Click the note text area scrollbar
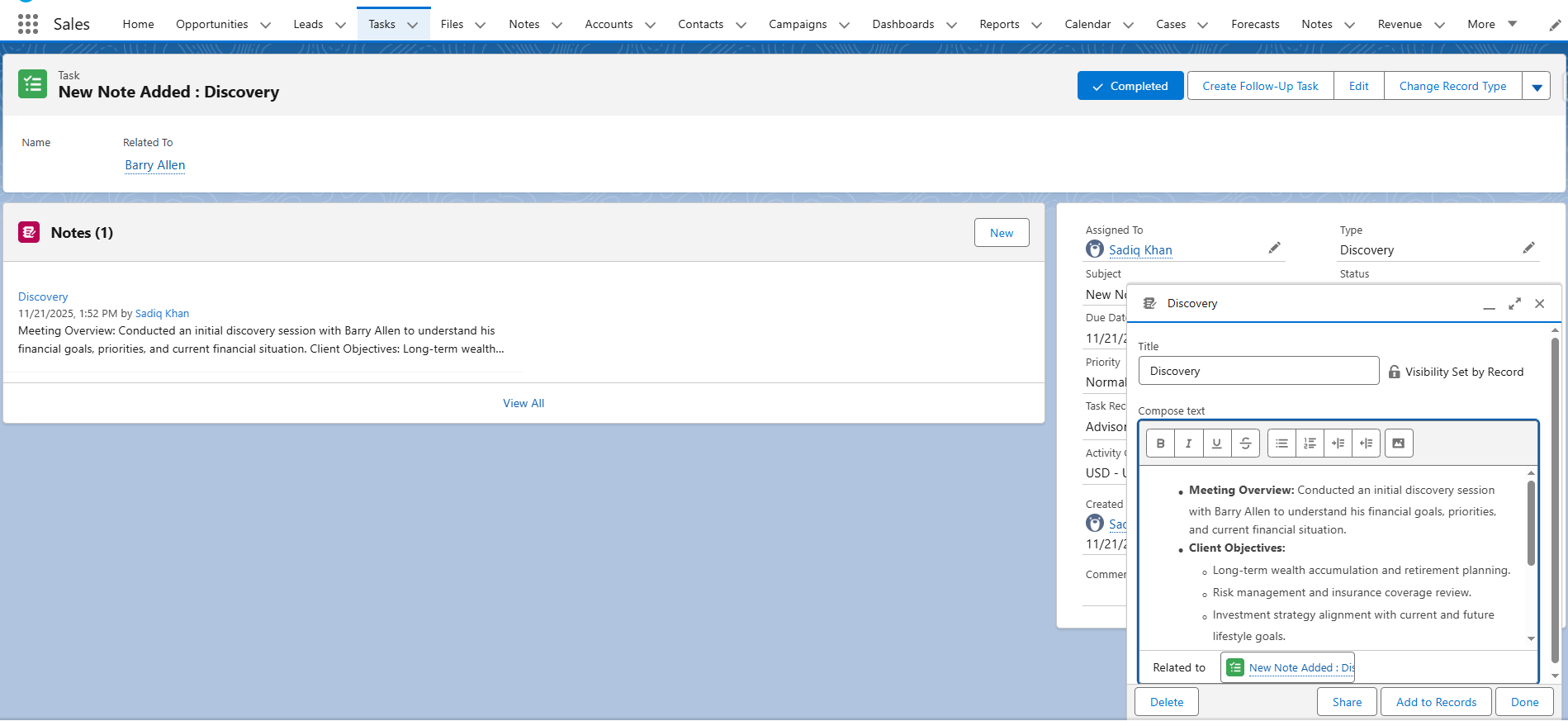Image resolution: width=1568 pixels, height=721 pixels. pos(1530,524)
